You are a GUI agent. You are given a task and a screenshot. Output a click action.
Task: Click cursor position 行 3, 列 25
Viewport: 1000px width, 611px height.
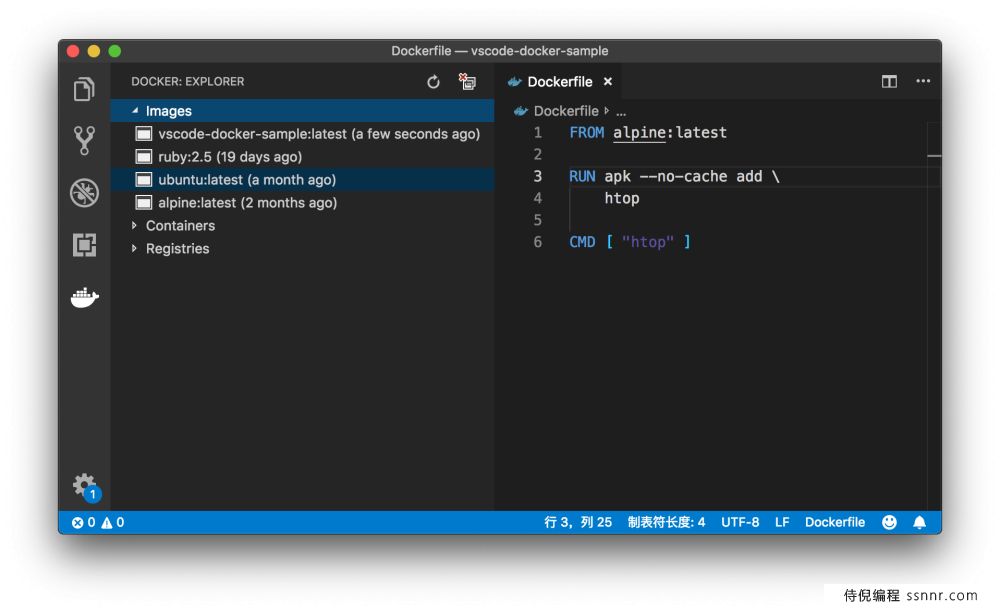click(578, 522)
